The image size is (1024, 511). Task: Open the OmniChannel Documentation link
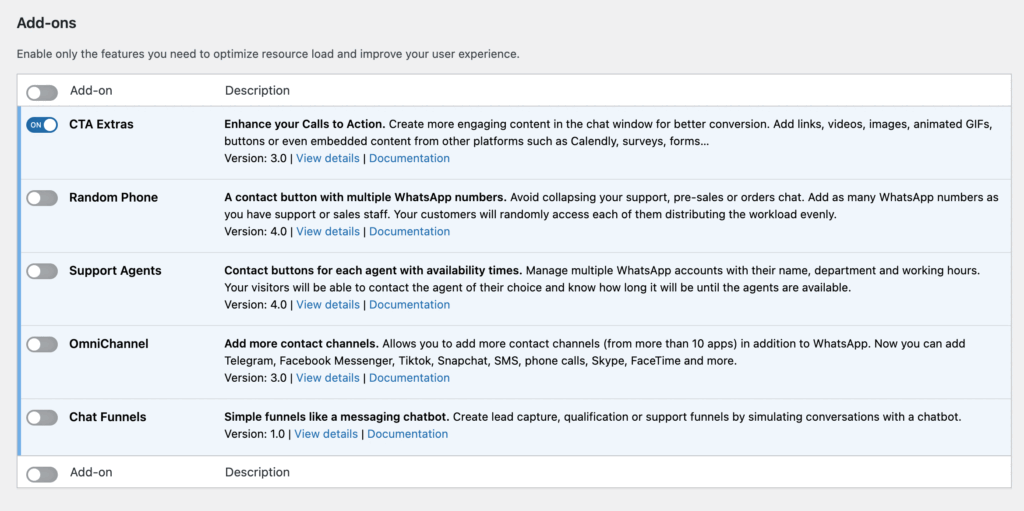tap(409, 378)
